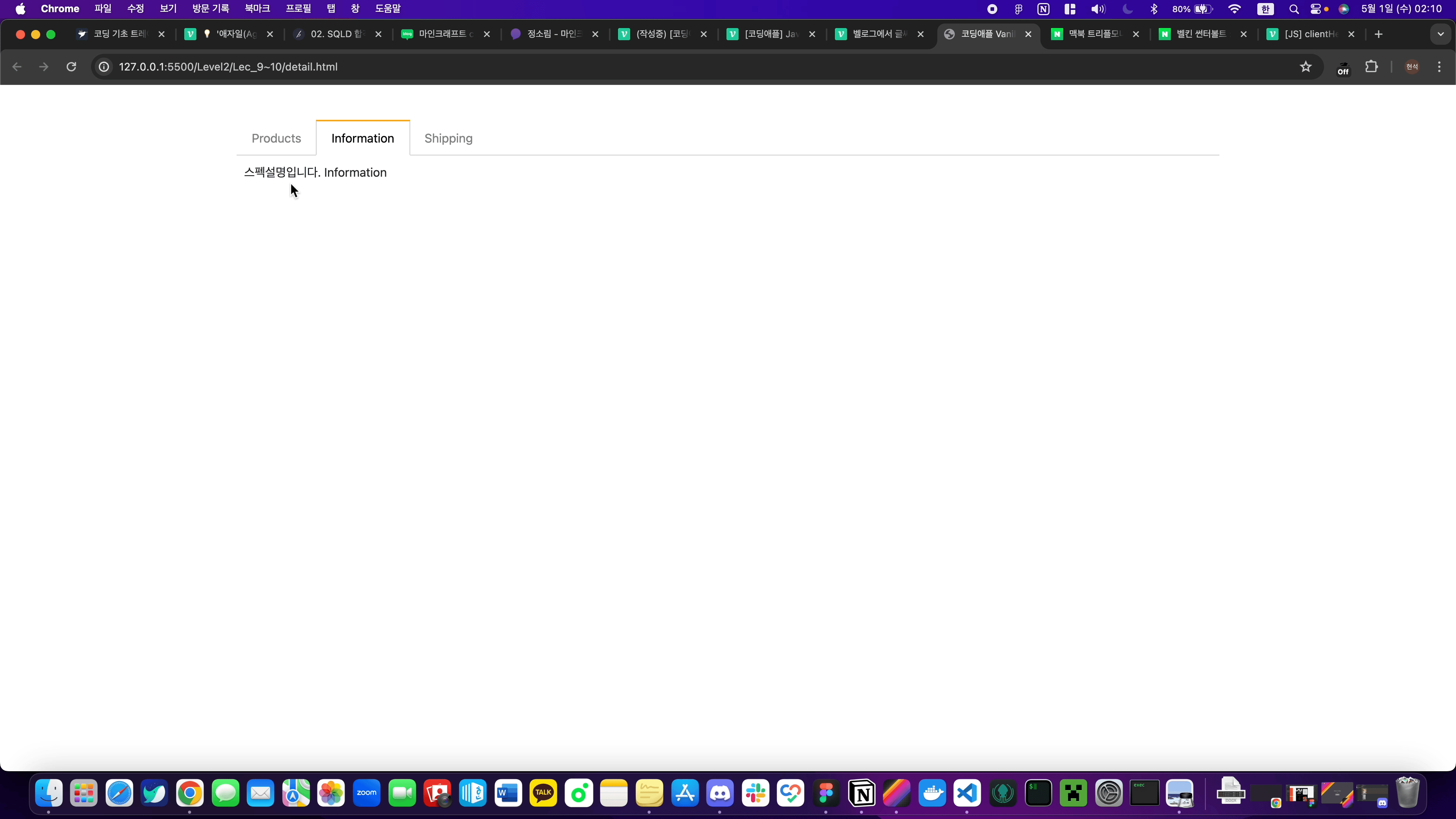The width and height of the screenshot is (1456, 819).
Task: Open the 북마크 menu
Action: coord(257,8)
